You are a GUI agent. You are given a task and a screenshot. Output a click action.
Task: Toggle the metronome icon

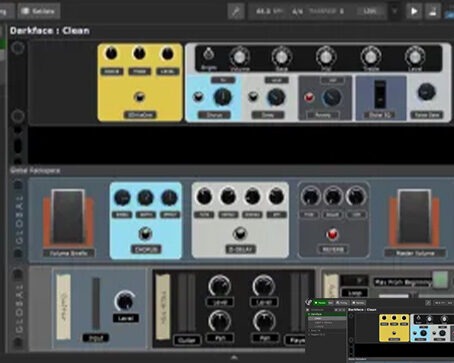pos(433,12)
